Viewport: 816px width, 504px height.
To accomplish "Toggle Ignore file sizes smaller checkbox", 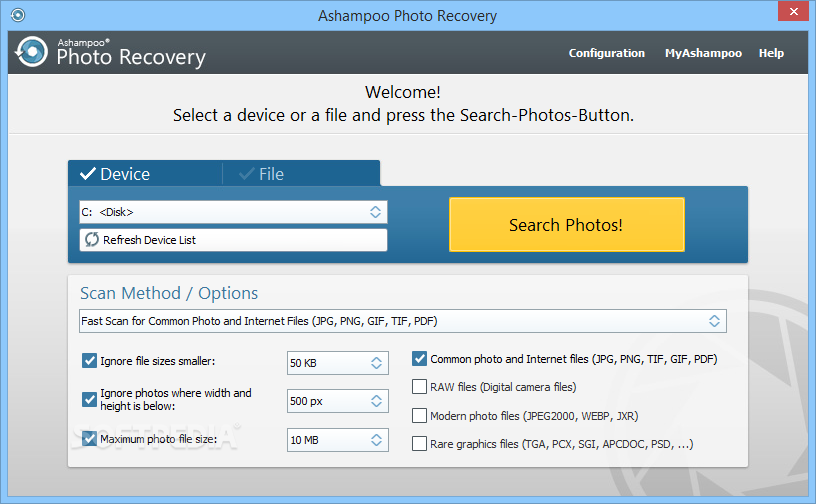I will (x=90, y=360).
